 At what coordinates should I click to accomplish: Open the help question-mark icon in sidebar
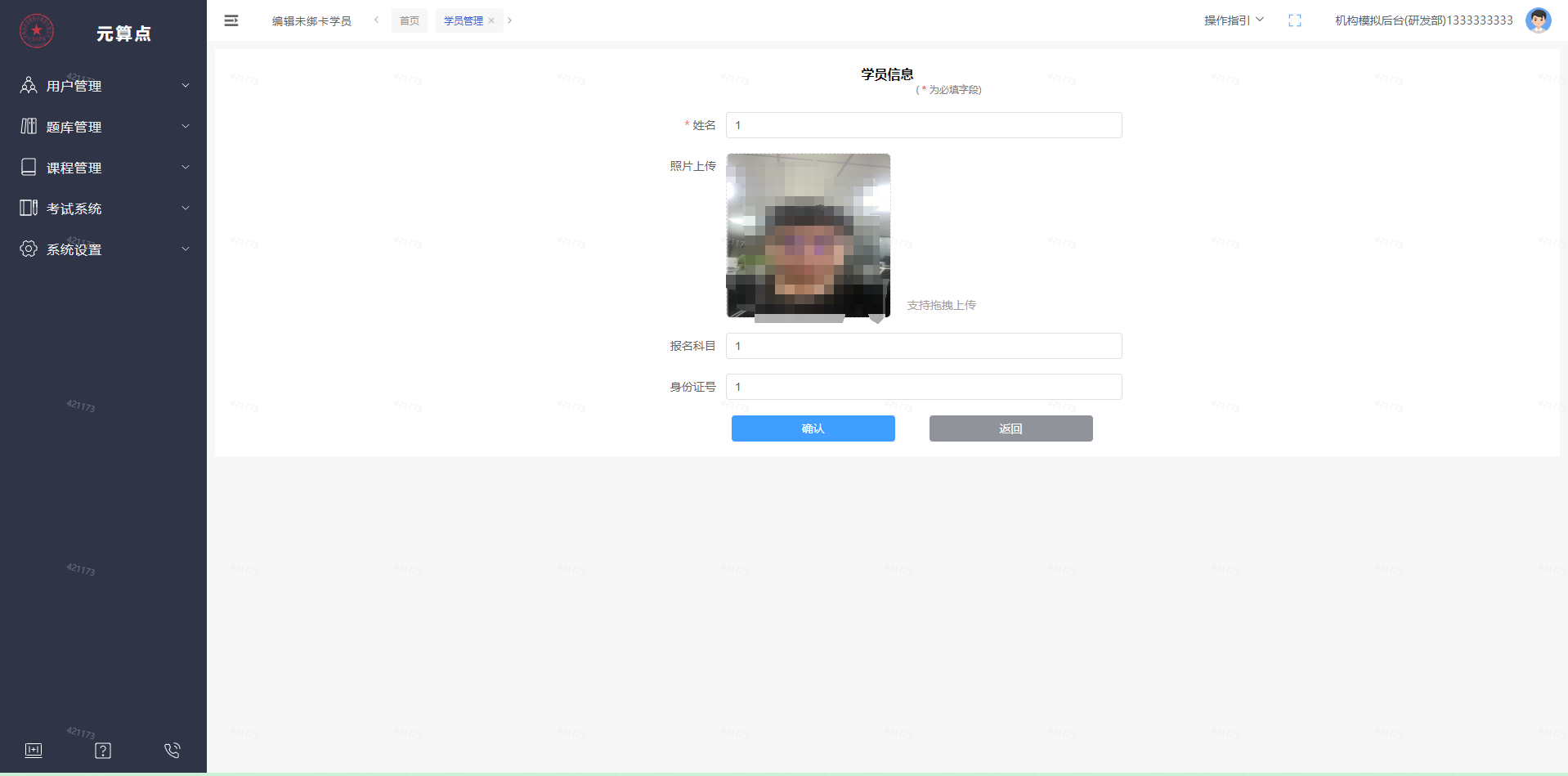(x=103, y=751)
